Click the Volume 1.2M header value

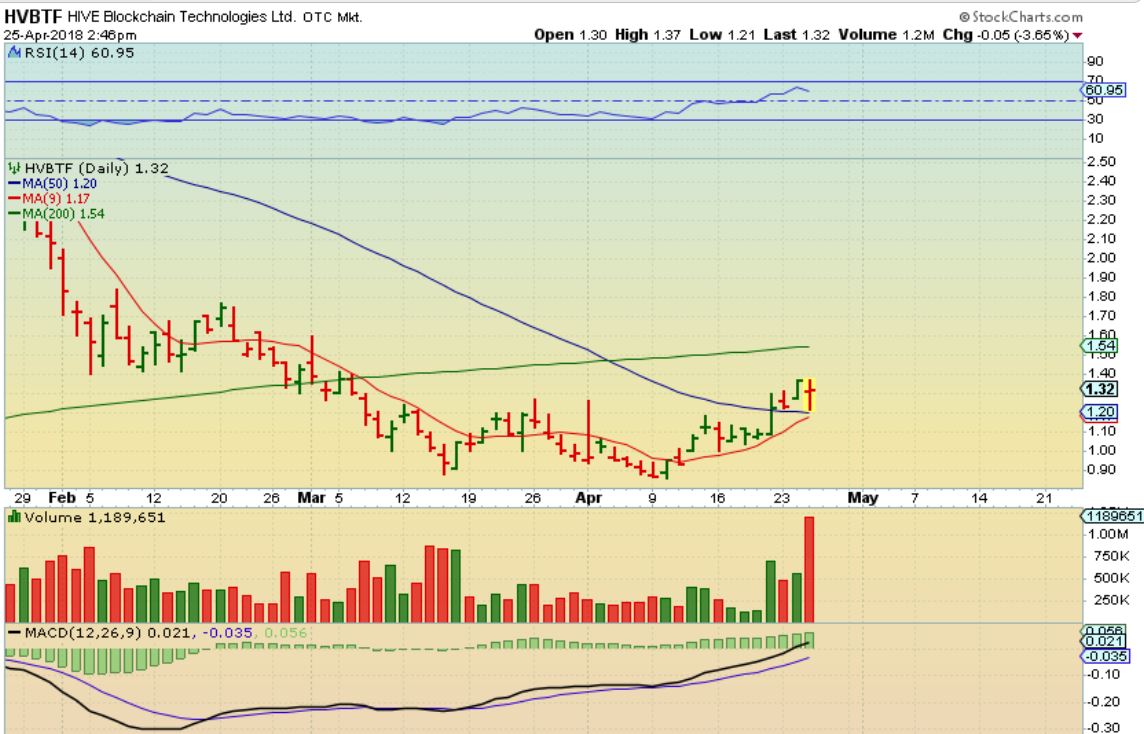pyautogui.click(x=886, y=34)
